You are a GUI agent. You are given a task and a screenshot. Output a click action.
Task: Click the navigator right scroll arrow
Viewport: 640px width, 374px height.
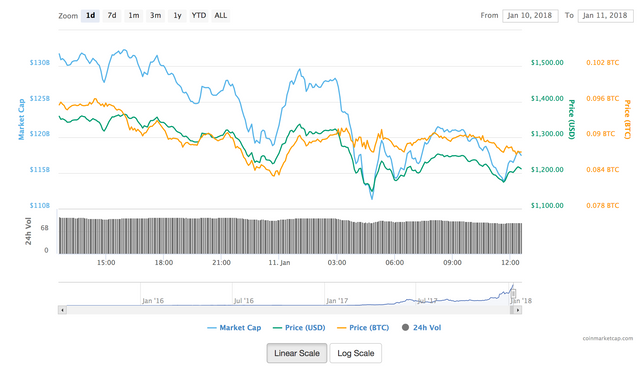pyautogui.click(x=518, y=310)
